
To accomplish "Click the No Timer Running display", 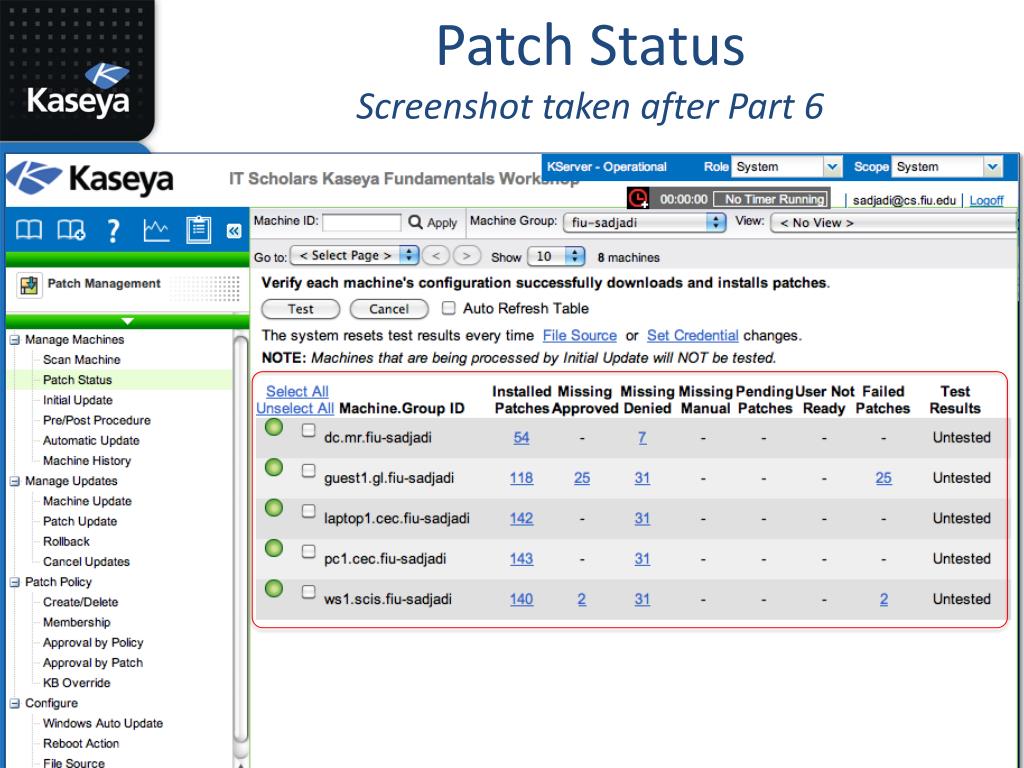I will point(771,199).
